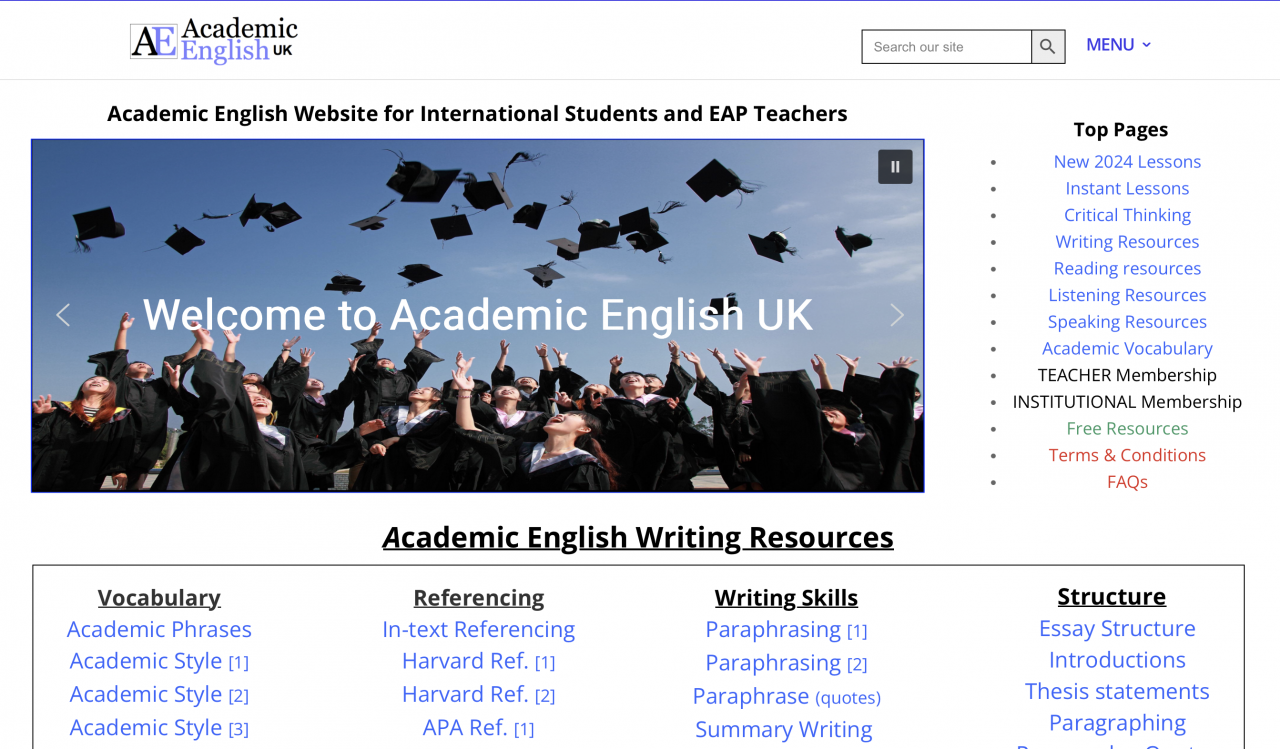This screenshot has height=749, width=1280.
Task: Open the Essay Structure page
Action: click(x=1117, y=628)
